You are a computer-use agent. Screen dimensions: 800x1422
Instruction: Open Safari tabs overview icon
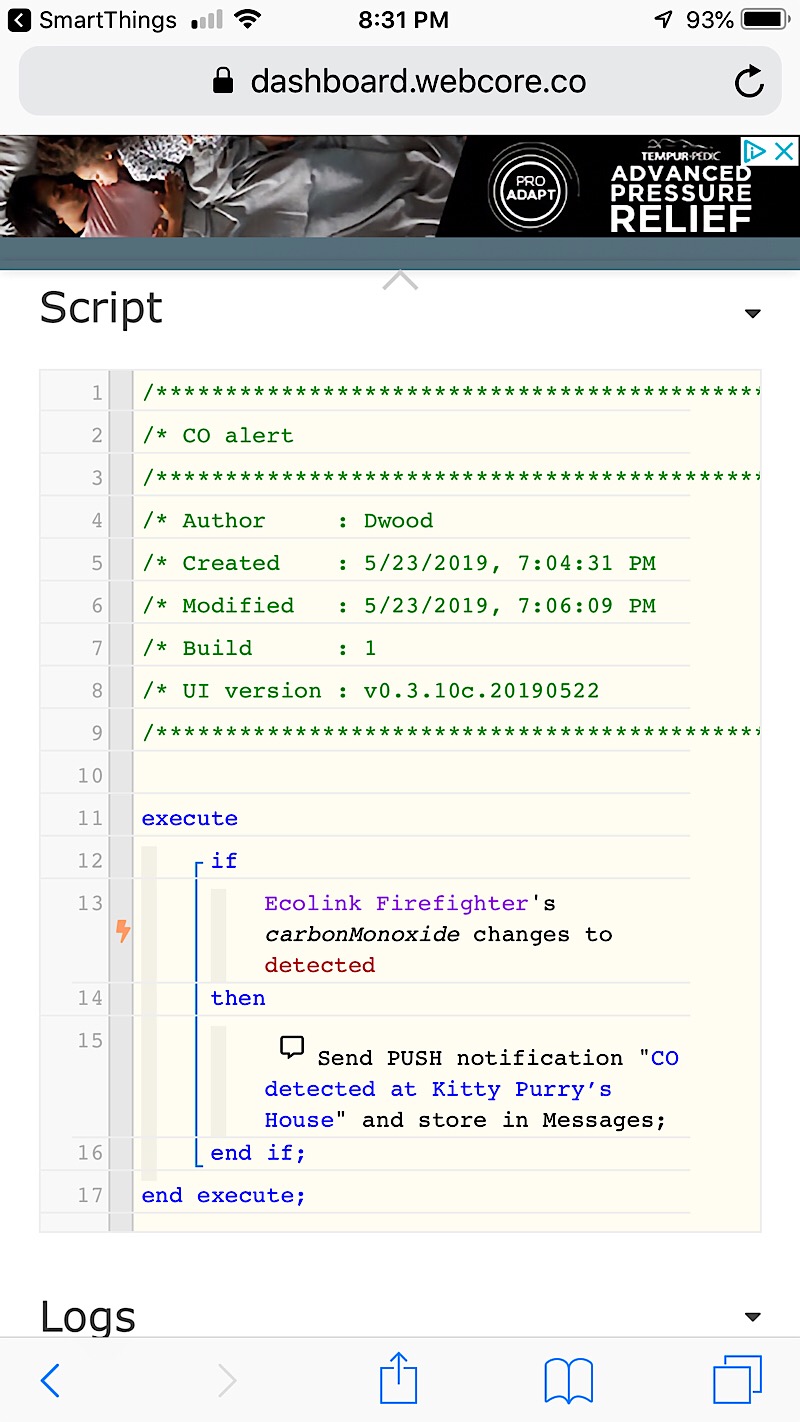coord(737,1380)
